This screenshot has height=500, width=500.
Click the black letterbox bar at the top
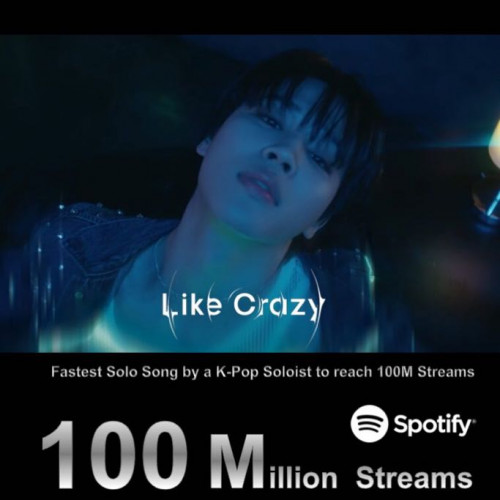coord(250,17)
